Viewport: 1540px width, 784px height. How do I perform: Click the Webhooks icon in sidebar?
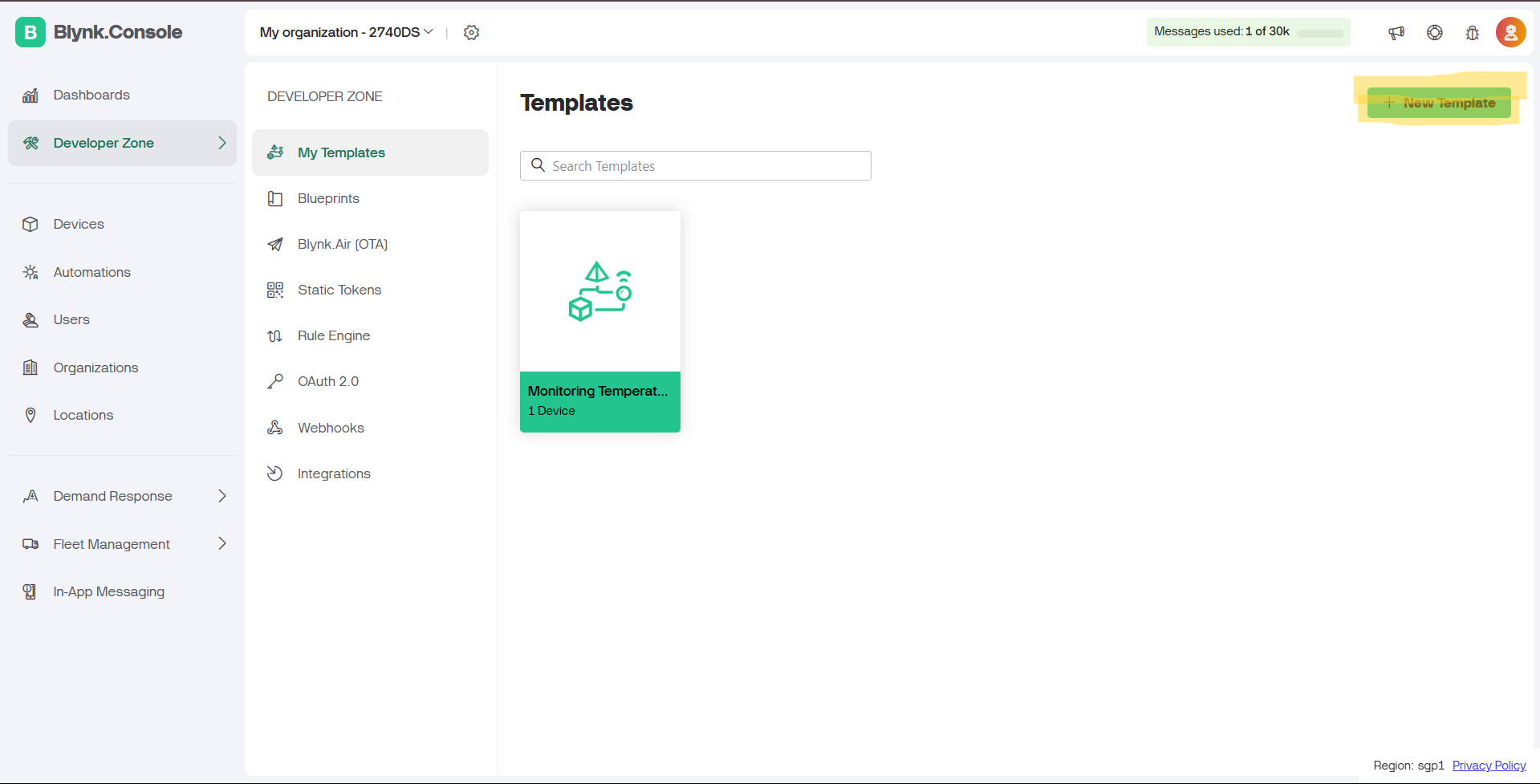coord(275,428)
